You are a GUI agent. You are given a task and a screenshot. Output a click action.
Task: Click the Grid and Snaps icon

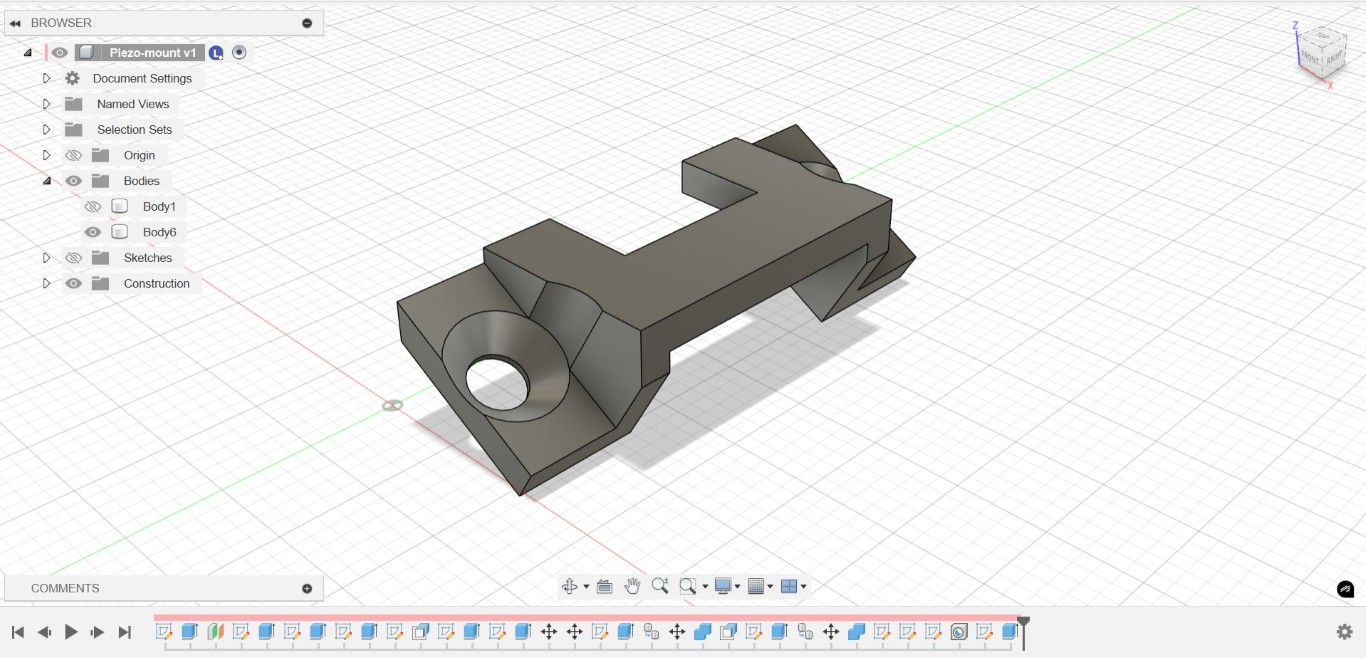click(756, 587)
